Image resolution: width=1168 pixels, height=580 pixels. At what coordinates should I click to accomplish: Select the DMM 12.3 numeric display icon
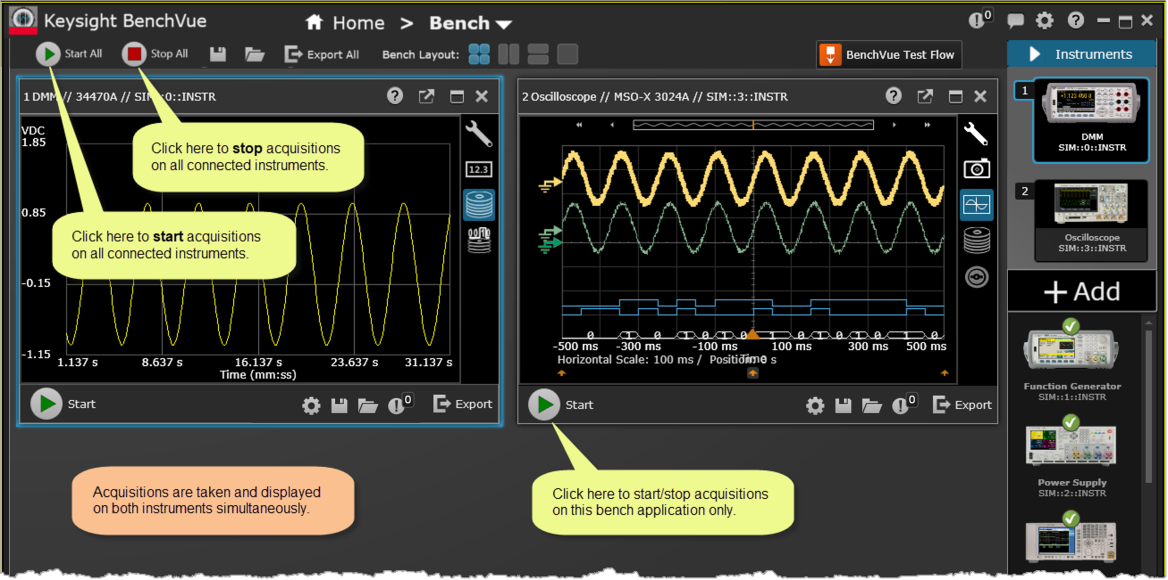479,169
